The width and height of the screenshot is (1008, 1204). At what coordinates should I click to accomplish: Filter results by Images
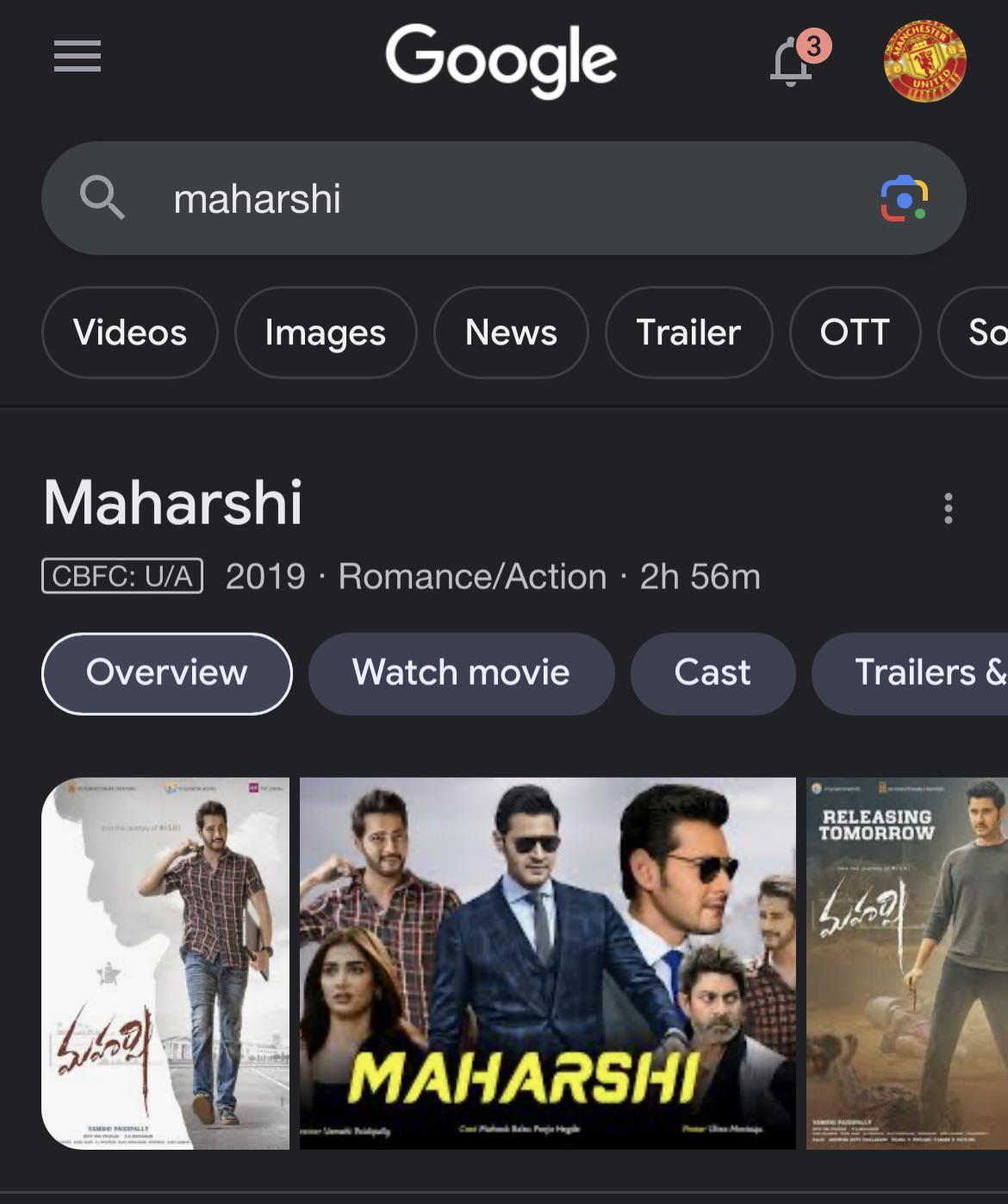[x=326, y=332]
